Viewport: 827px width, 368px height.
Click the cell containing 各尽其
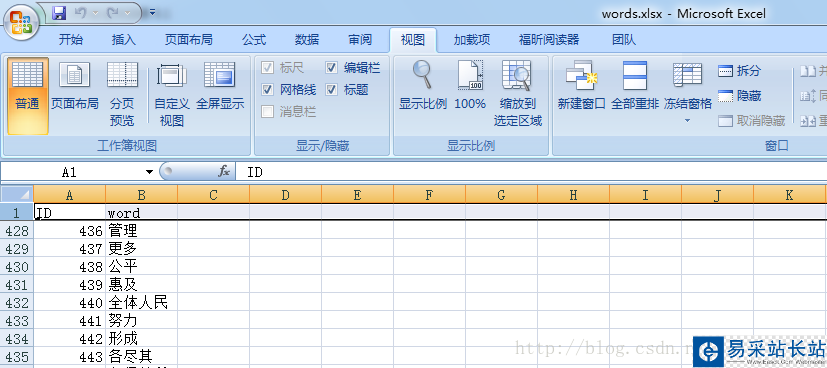(x=141, y=356)
